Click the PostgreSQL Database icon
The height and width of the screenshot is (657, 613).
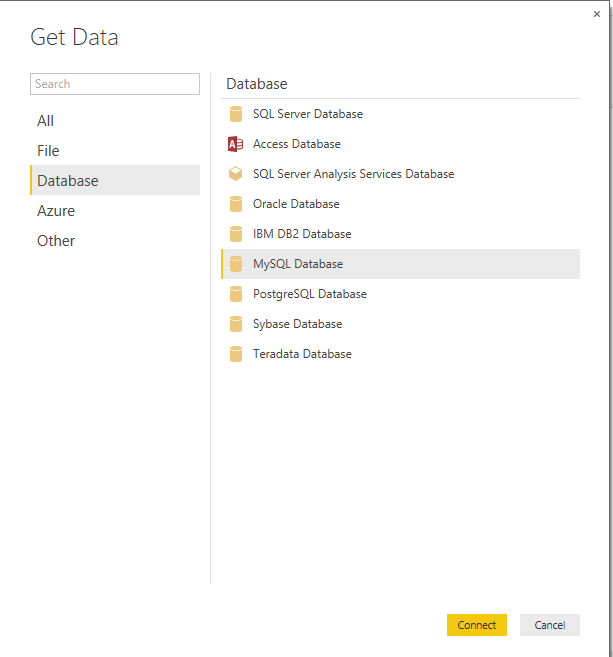point(236,294)
